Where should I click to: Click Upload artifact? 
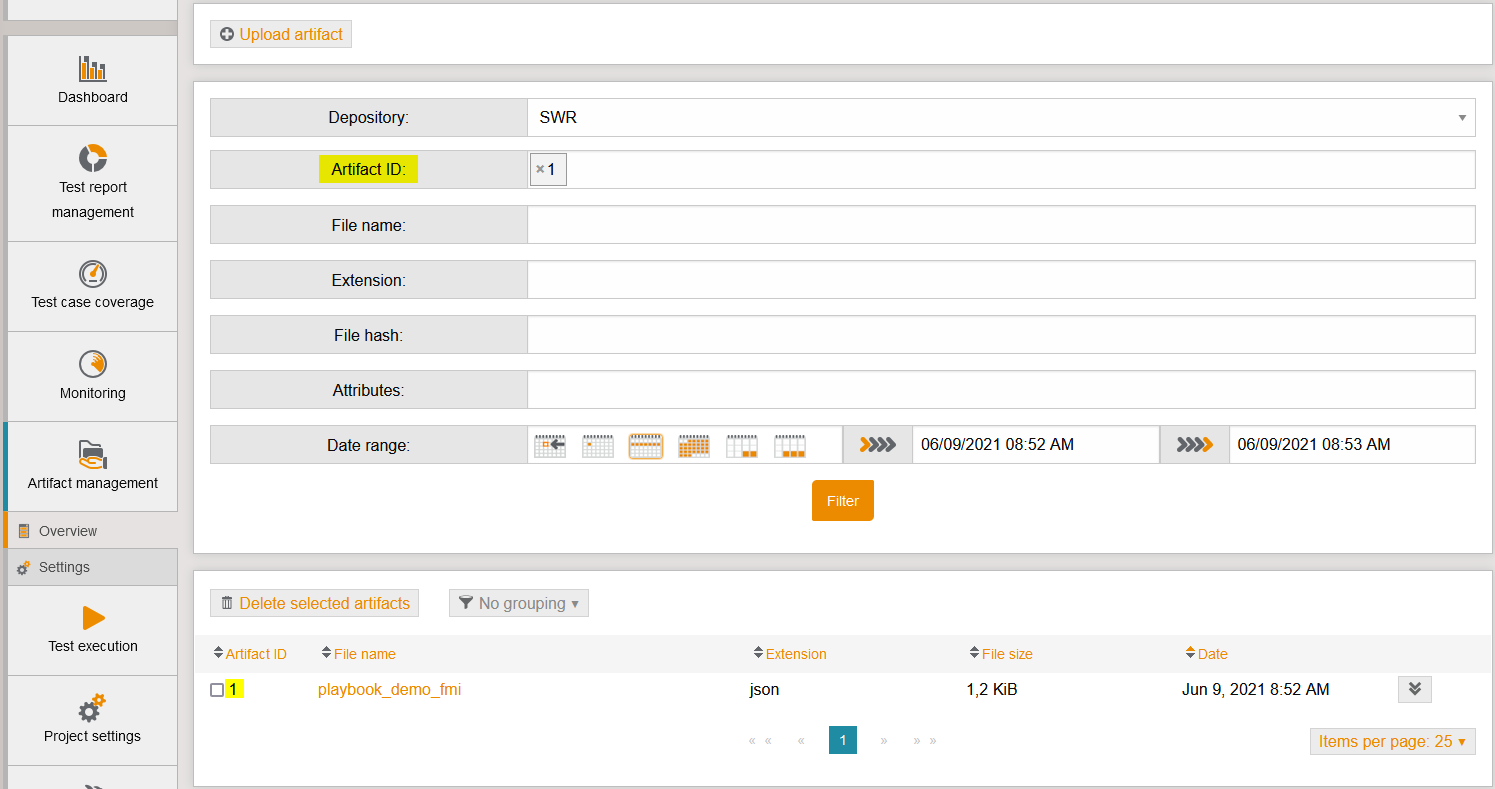tap(281, 34)
